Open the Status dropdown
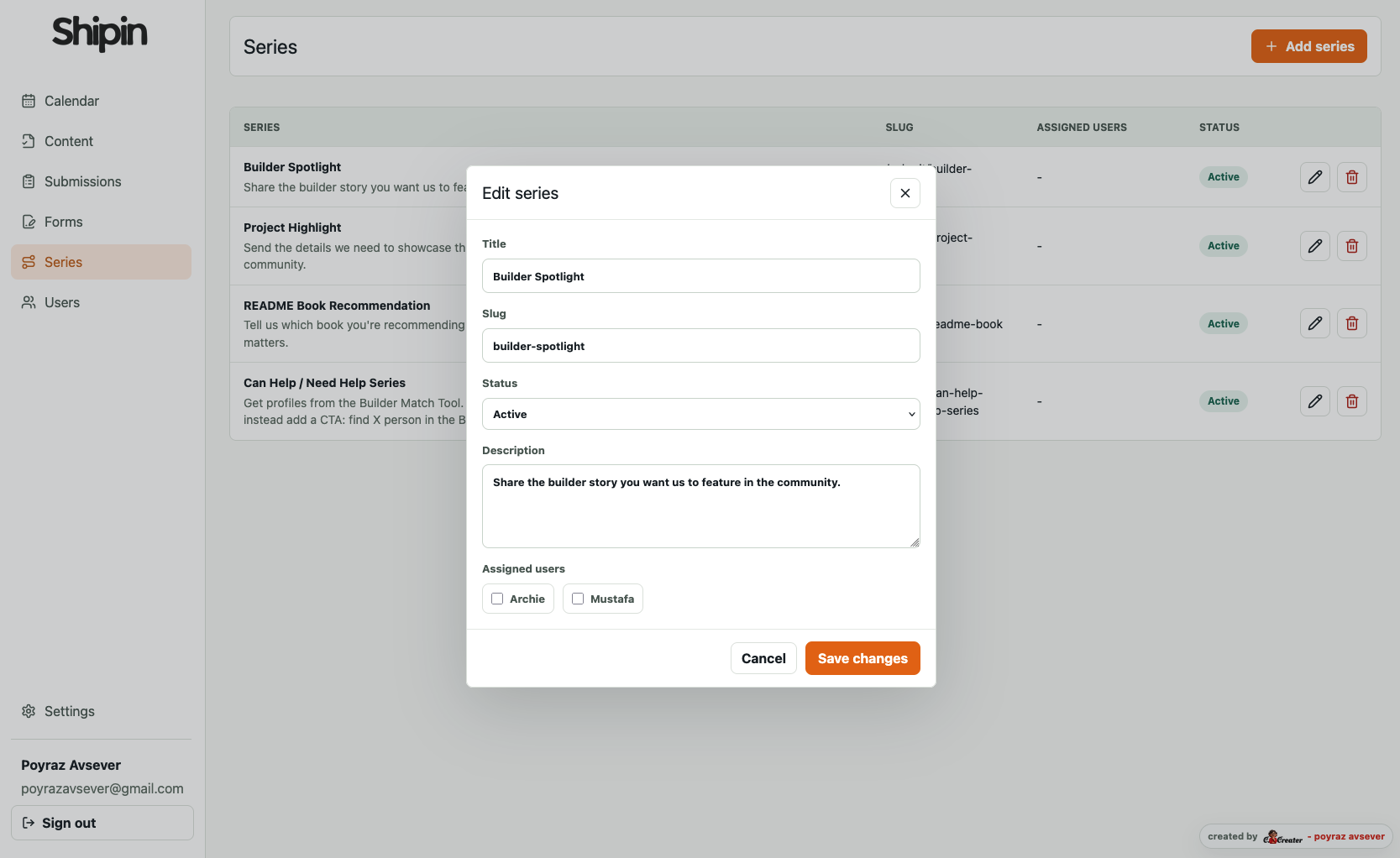This screenshot has height=858, width=1400. [x=701, y=414]
